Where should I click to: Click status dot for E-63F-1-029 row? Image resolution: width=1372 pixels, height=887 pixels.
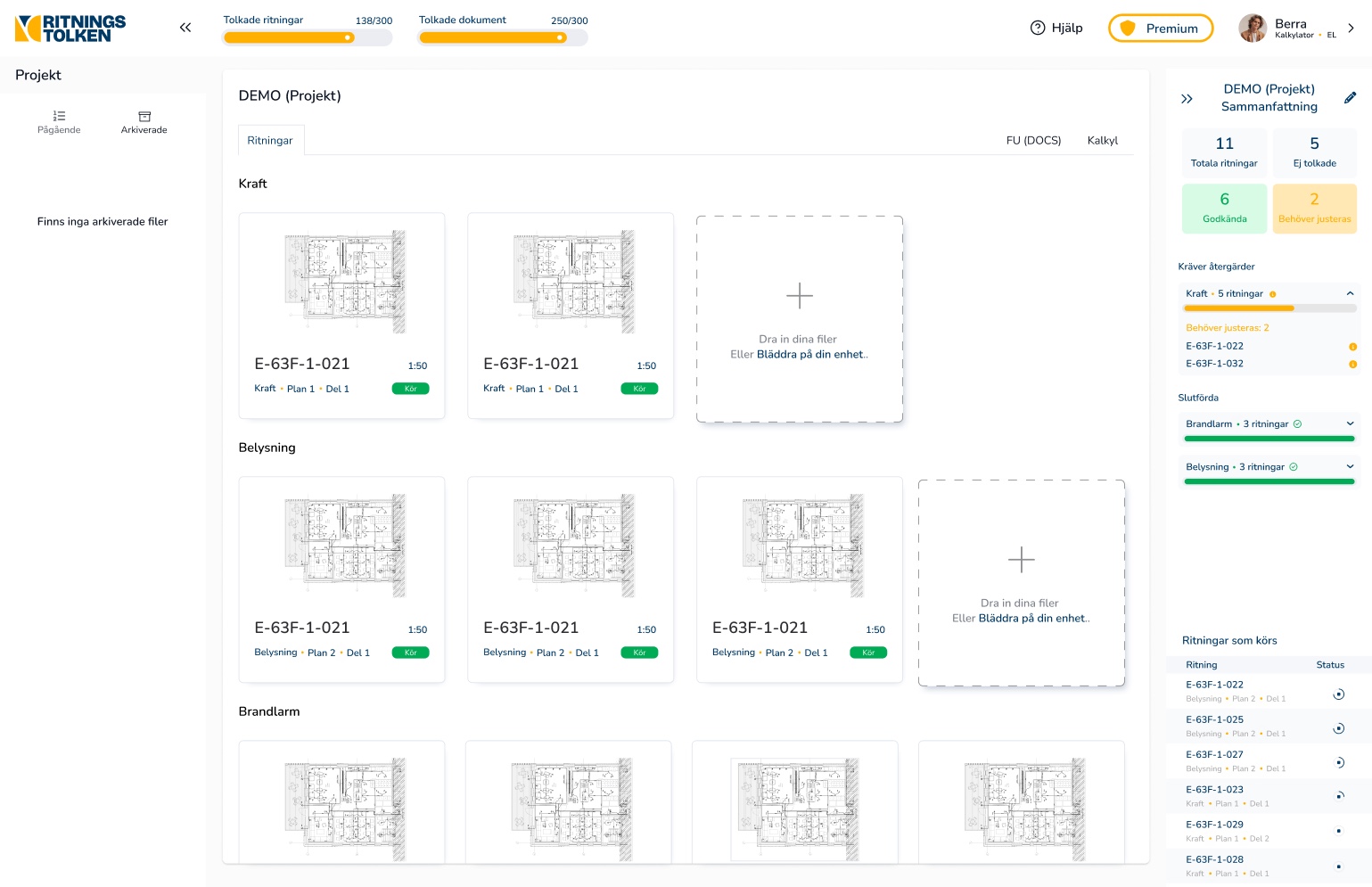tap(1338, 831)
